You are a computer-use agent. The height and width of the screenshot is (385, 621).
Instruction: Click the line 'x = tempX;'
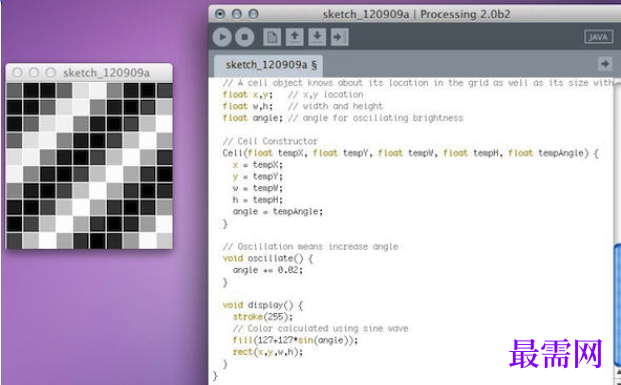(x=258, y=165)
